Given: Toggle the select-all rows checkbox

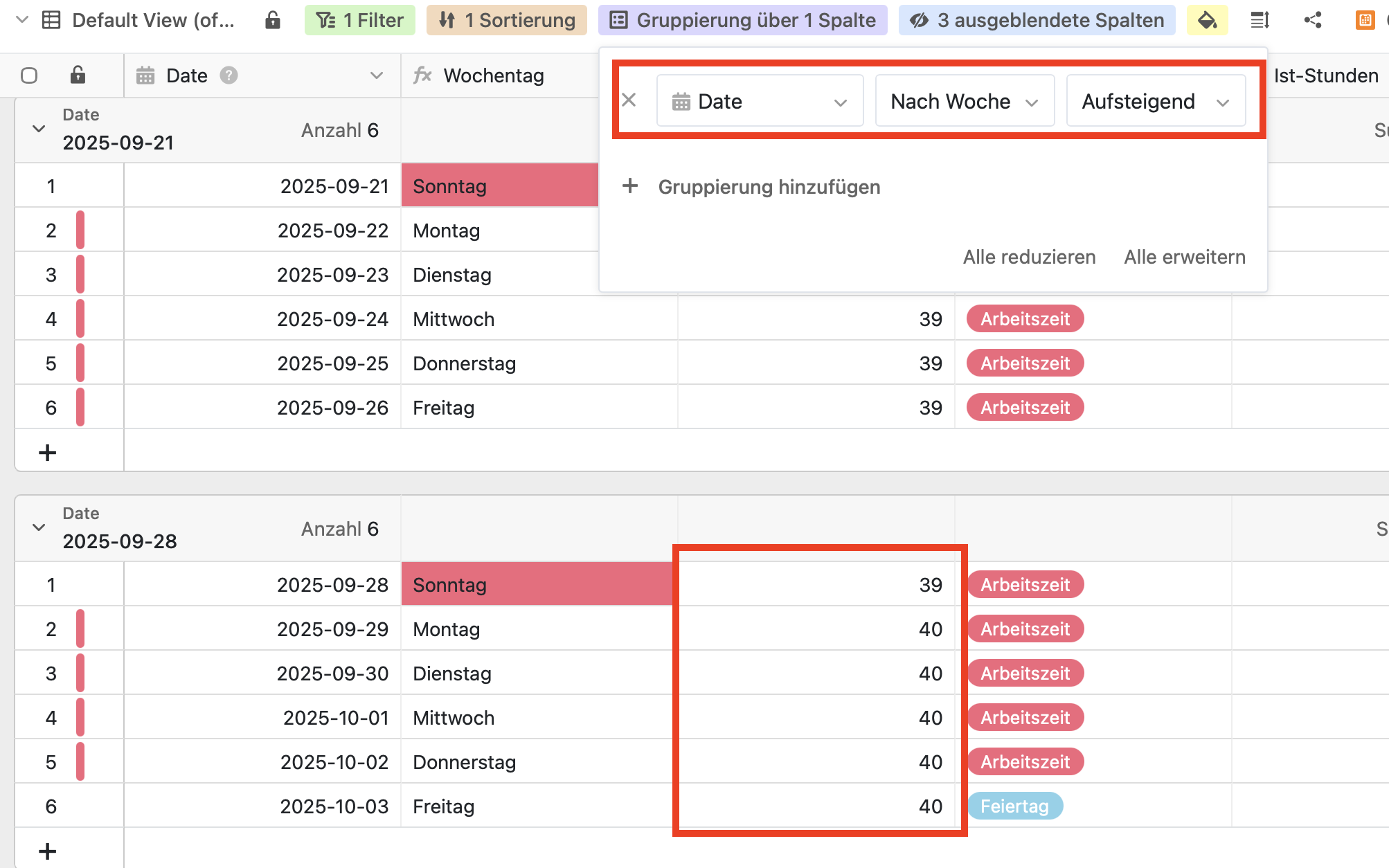Looking at the screenshot, I should [x=29, y=75].
